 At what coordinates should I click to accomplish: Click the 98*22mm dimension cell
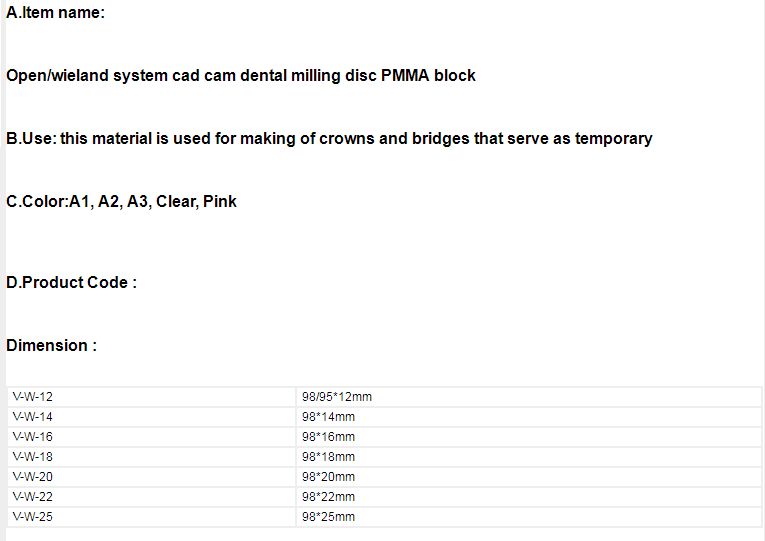(x=529, y=497)
